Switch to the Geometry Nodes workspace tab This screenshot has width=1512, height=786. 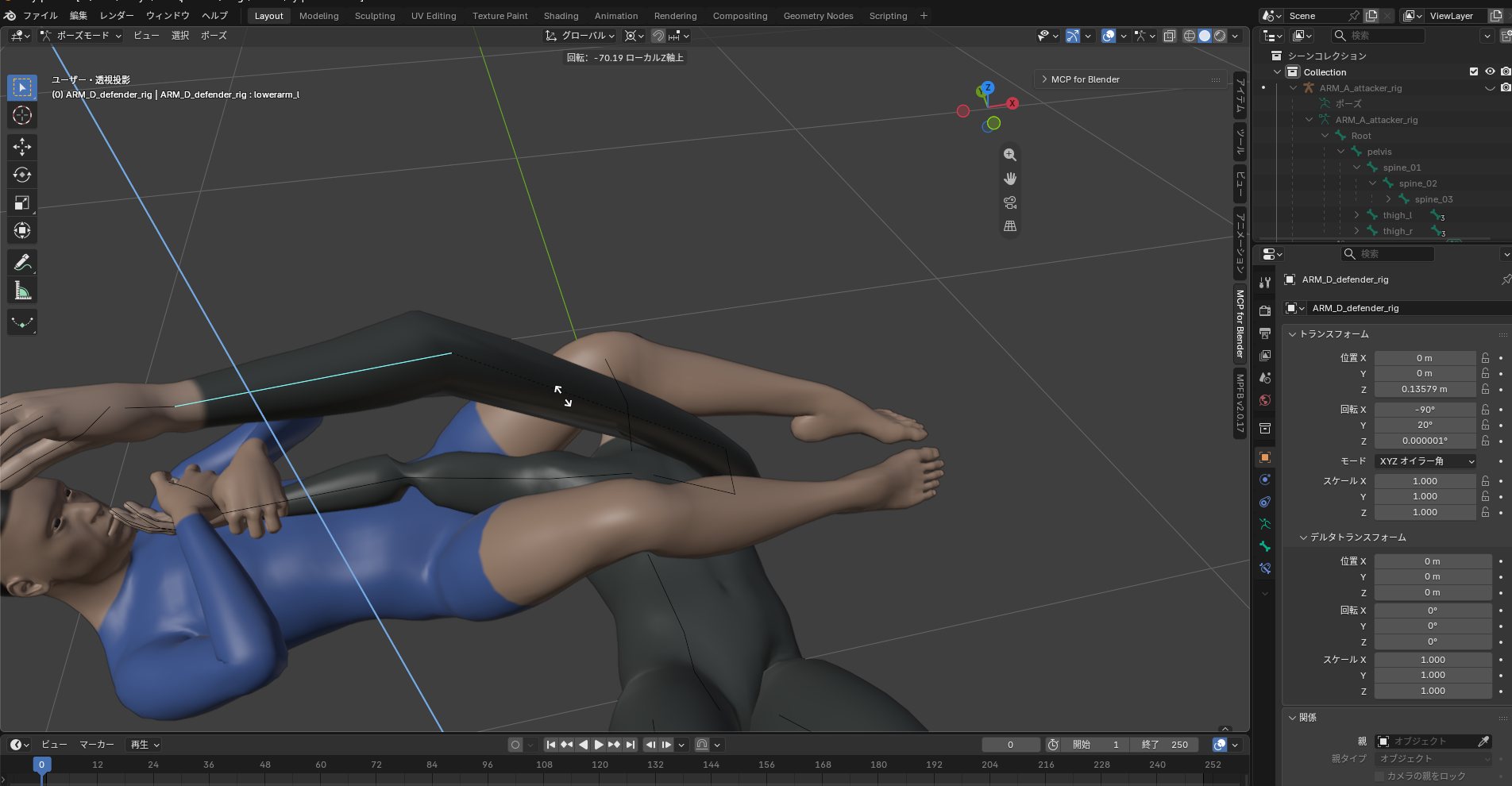(818, 16)
